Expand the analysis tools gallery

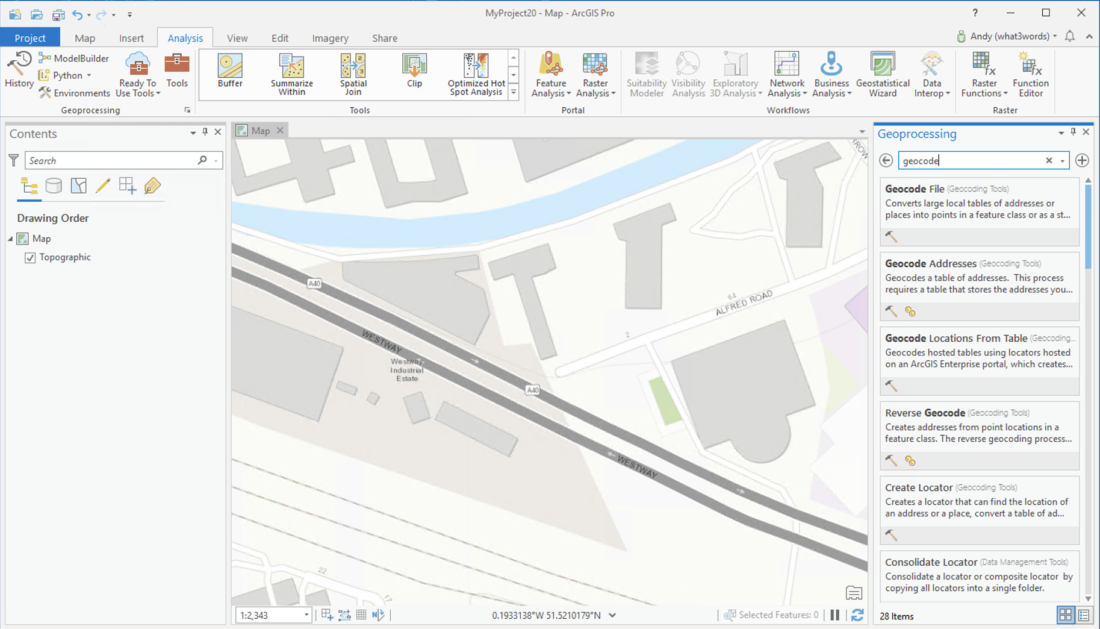click(x=514, y=92)
